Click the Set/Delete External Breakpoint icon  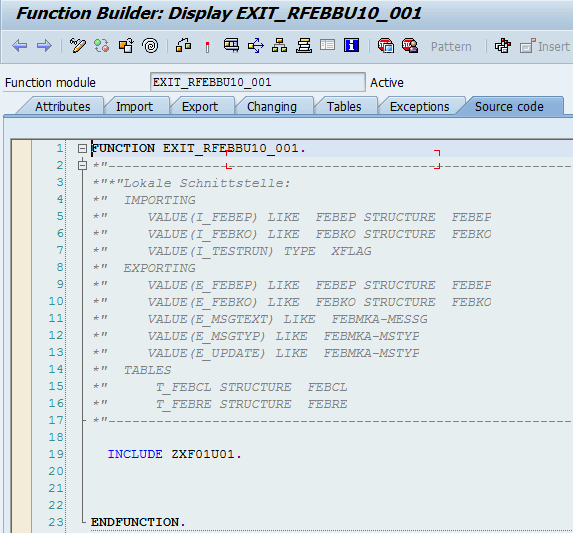(x=410, y=46)
